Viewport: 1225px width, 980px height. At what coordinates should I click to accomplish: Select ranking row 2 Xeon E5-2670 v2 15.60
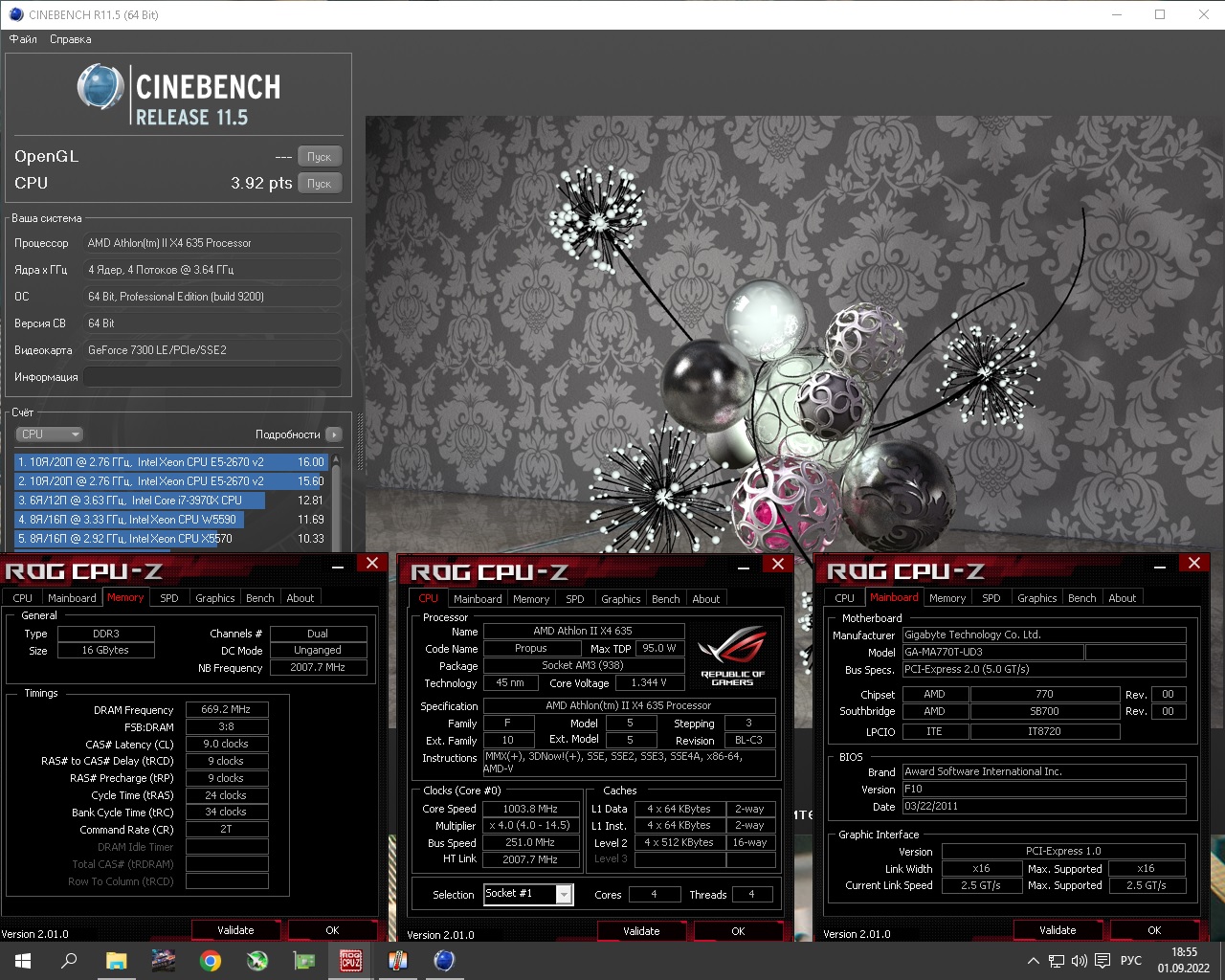[171, 481]
